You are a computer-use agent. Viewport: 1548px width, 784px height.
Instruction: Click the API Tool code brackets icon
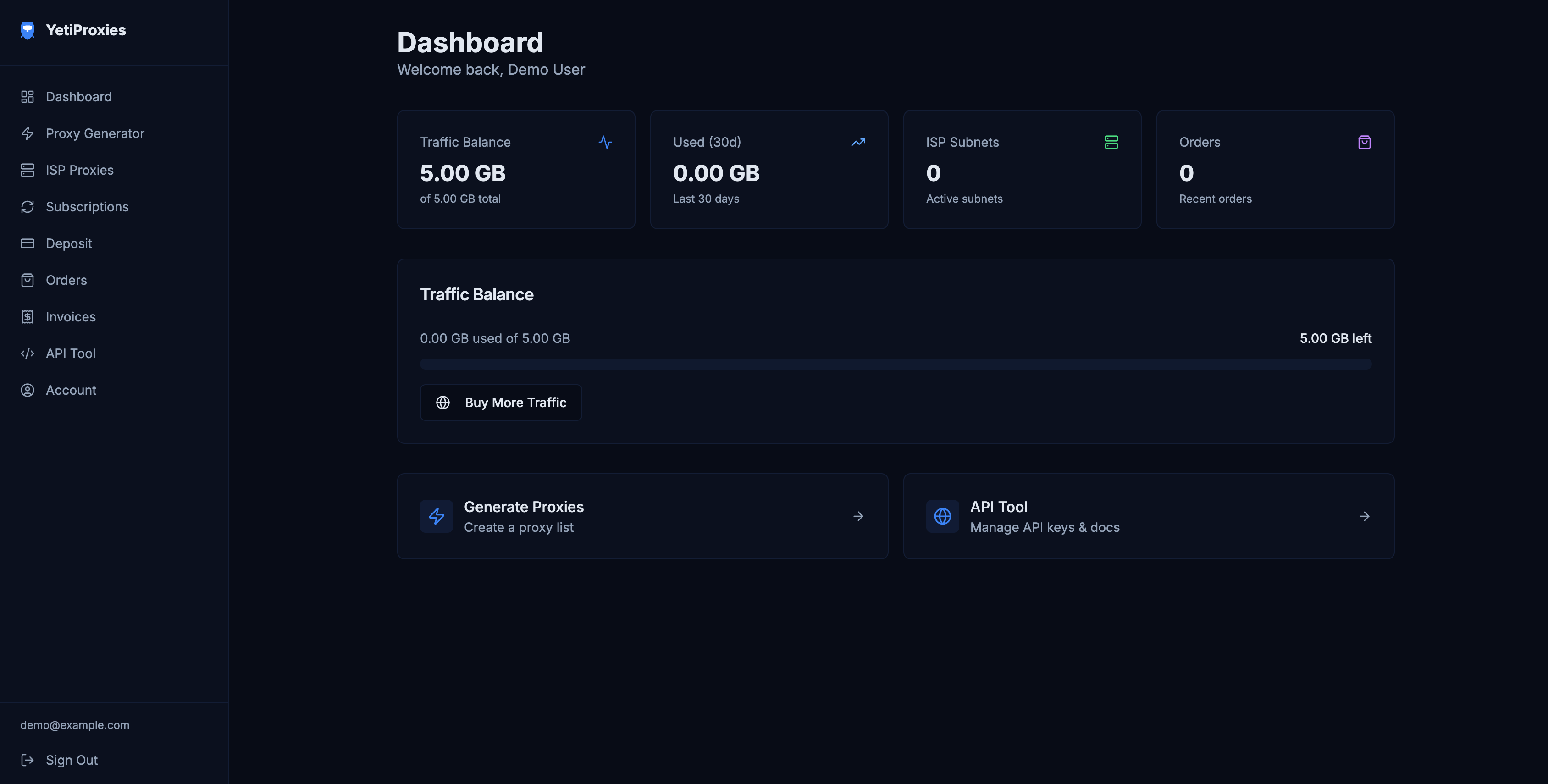point(28,353)
